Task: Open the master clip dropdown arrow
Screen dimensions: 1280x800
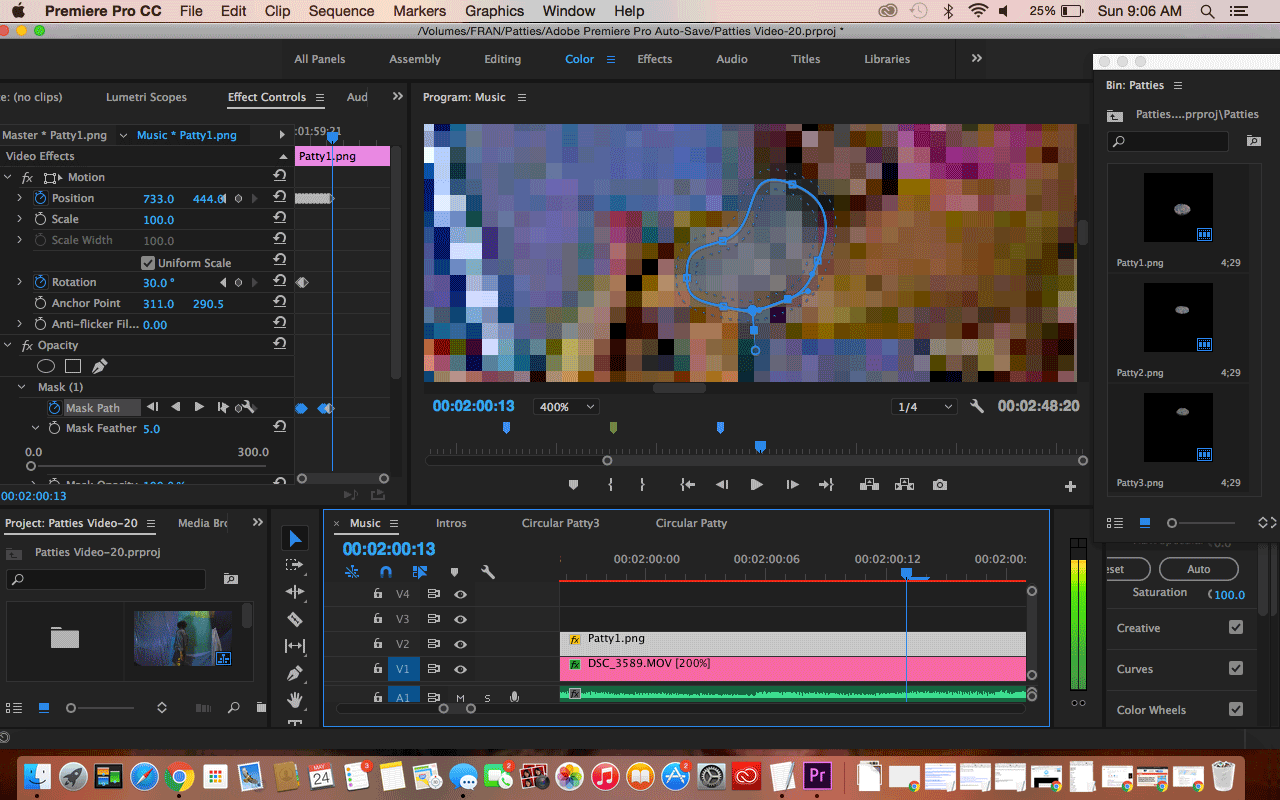Action: coord(123,135)
